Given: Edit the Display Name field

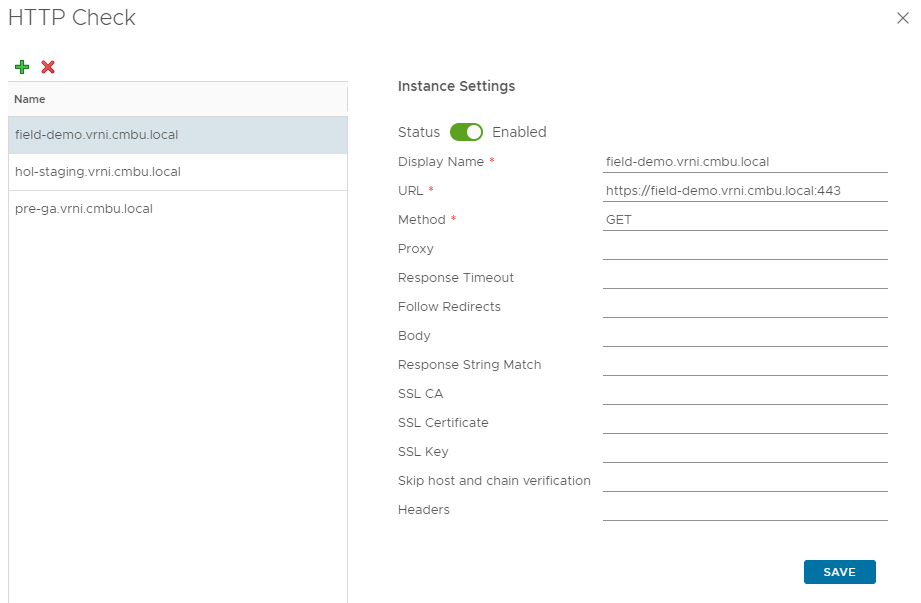Looking at the screenshot, I should (x=745, y=161).
